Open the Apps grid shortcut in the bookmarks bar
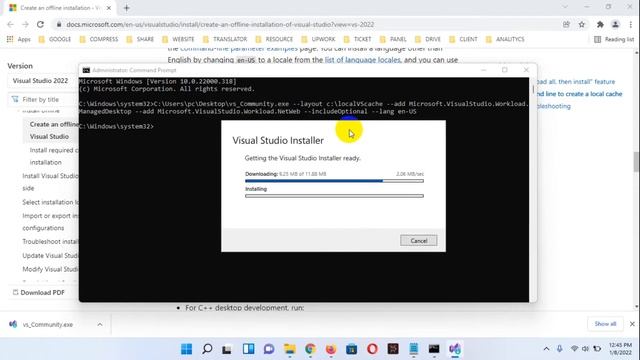 point(18,39)
